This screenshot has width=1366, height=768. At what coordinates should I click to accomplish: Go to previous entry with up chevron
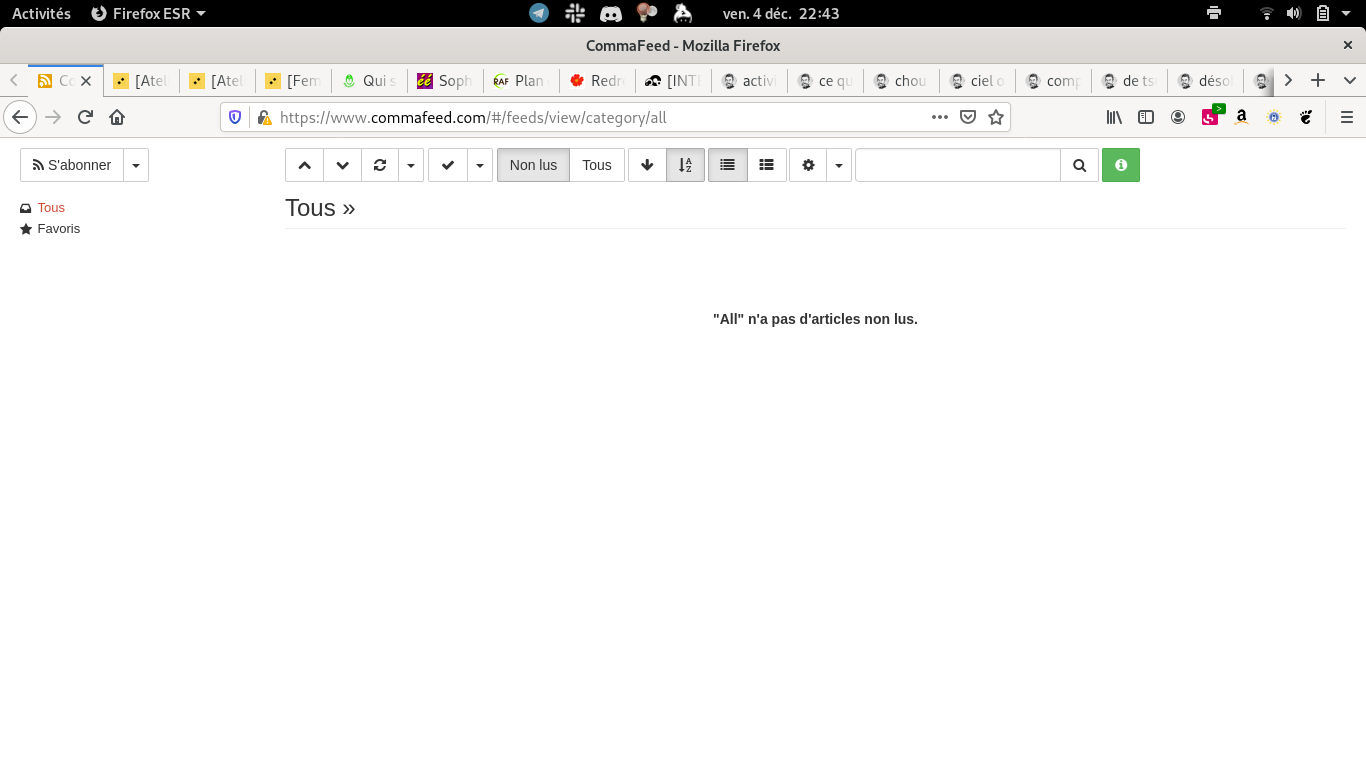(x=305, y=165)
